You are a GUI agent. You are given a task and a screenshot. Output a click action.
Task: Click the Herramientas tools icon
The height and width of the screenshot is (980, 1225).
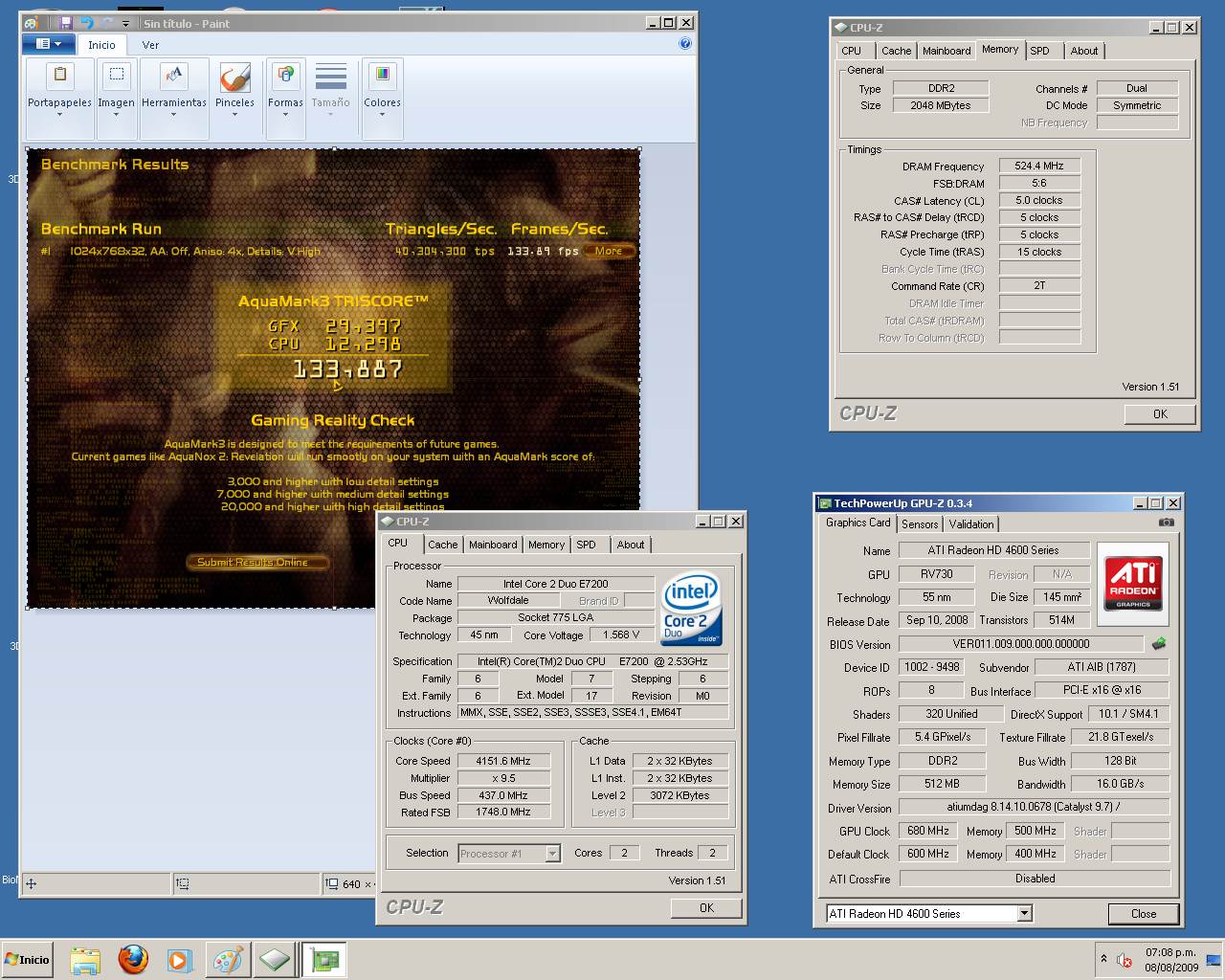(173, 76)
